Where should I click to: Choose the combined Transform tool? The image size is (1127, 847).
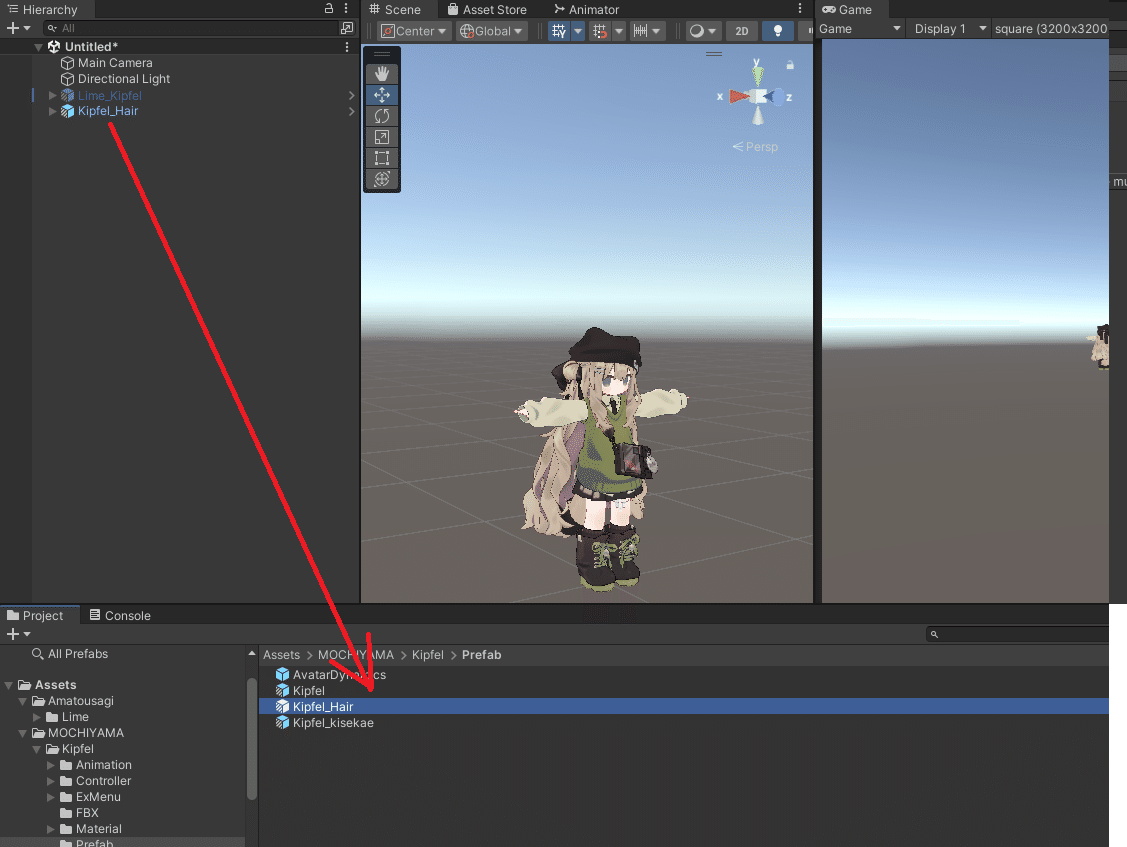pyautogui.click(x=382, y=179)
